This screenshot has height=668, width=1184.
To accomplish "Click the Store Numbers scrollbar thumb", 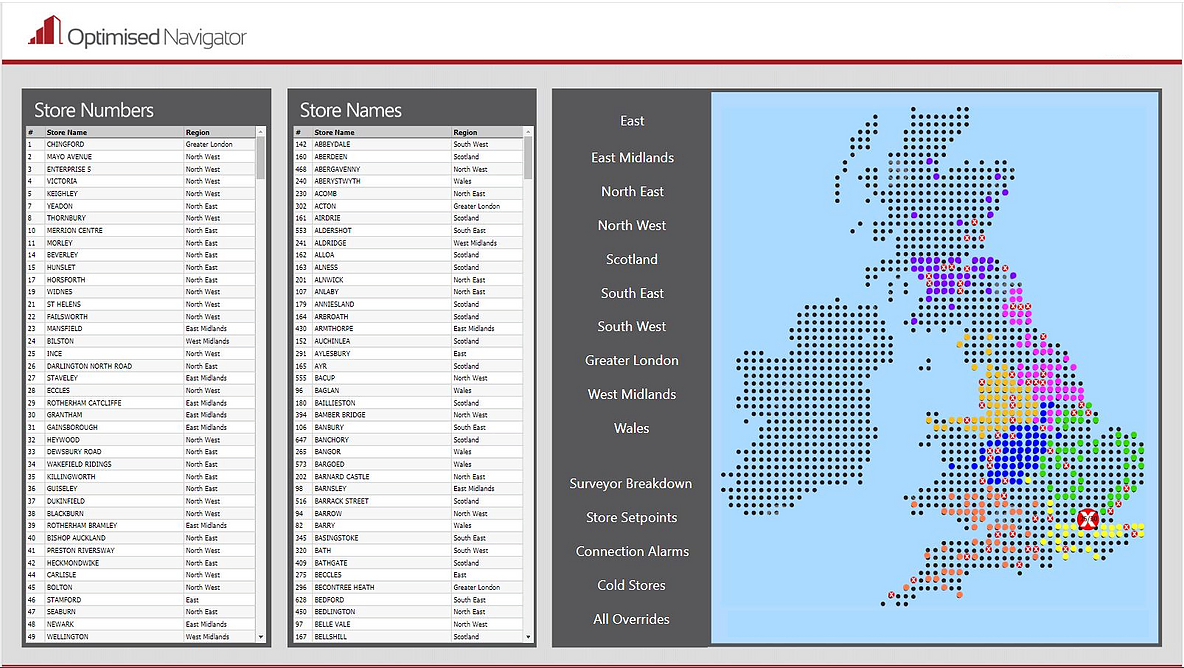I will pyautogui.click(x=261, y=157).
